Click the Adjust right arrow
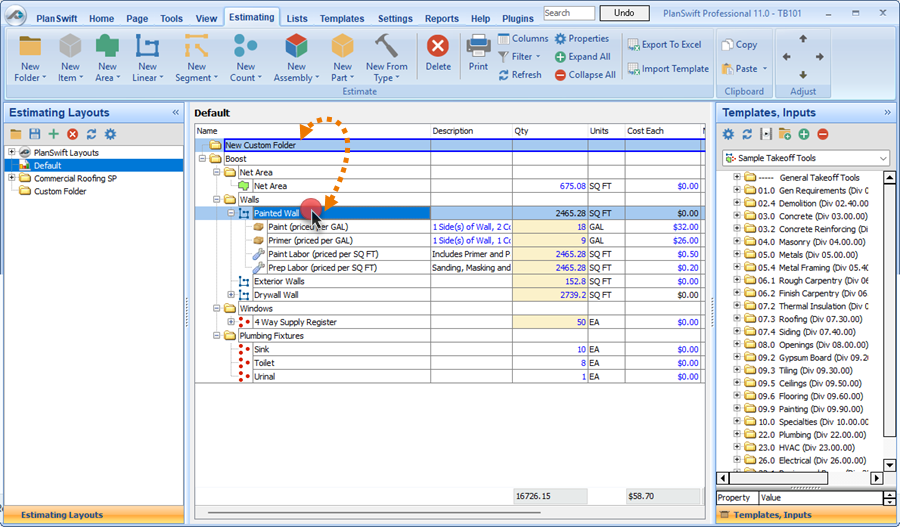Viewport: 900px width, 527px height. (820, 56)
